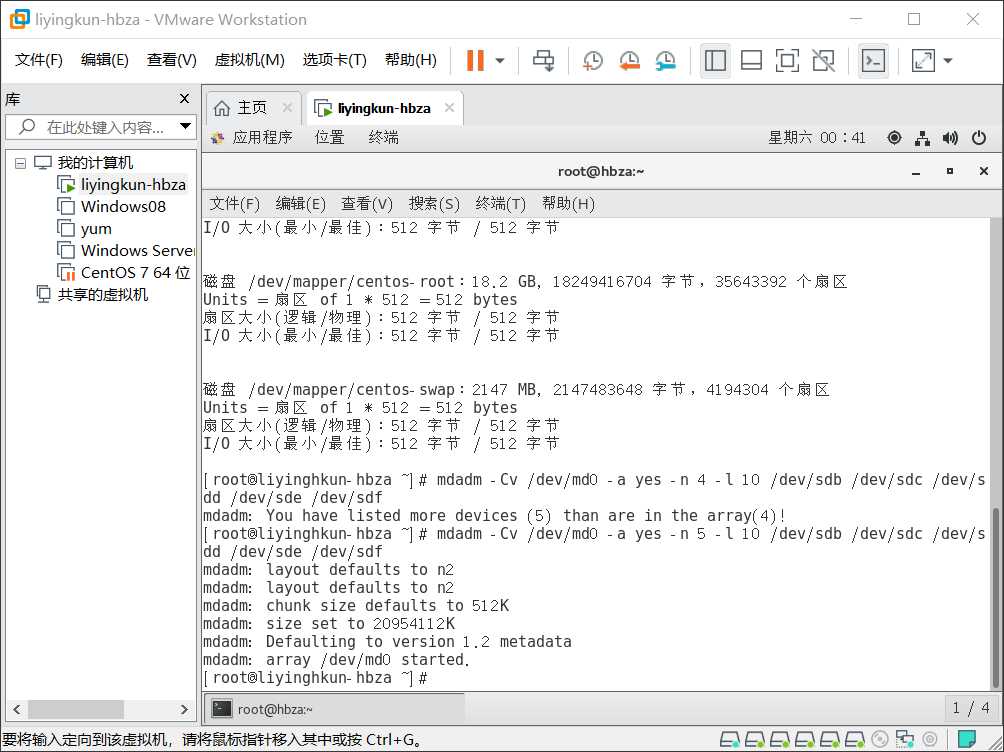This screenshot has height=752, width=1004.
Task: Open the guest top-bar 终端 menu
Action: coord(384,137)
